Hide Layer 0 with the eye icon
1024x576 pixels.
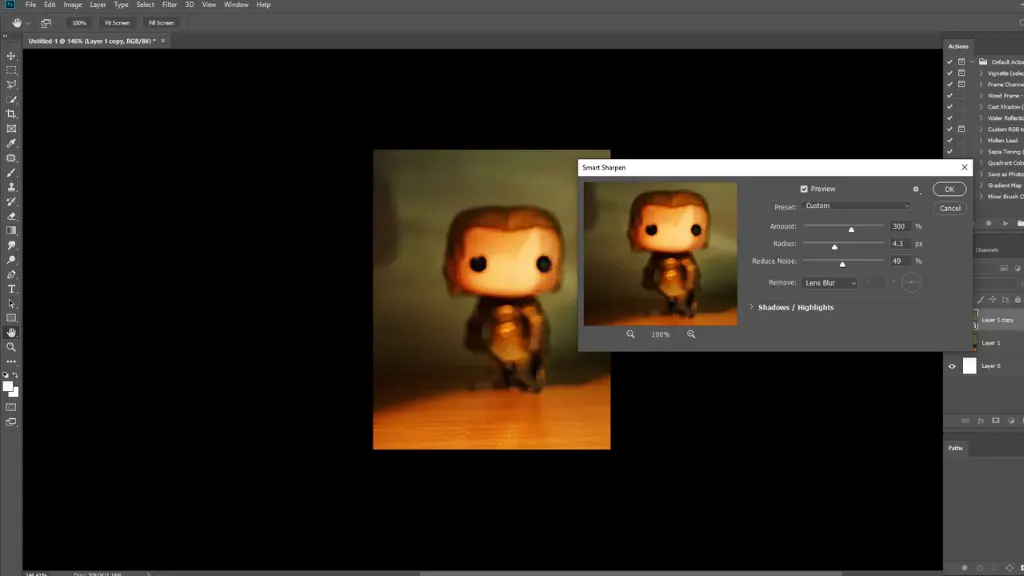[952, 366]
